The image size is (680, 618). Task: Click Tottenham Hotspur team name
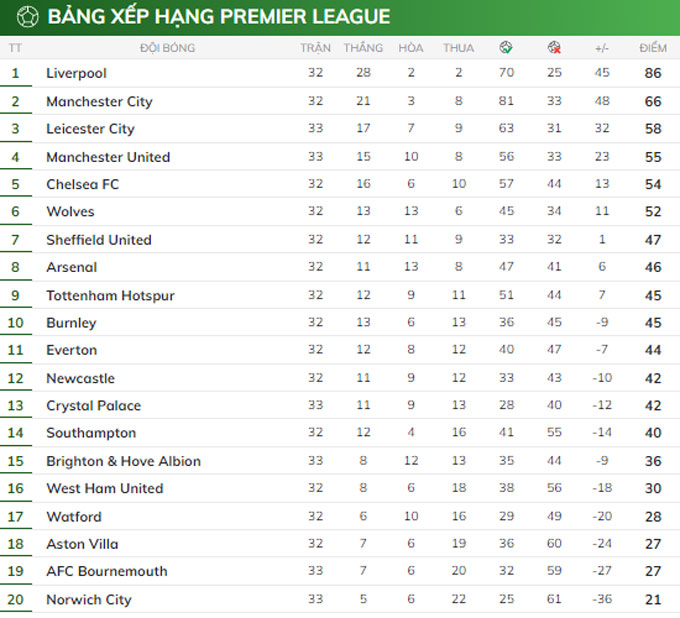pyautogui.click(x=110, y=295)
